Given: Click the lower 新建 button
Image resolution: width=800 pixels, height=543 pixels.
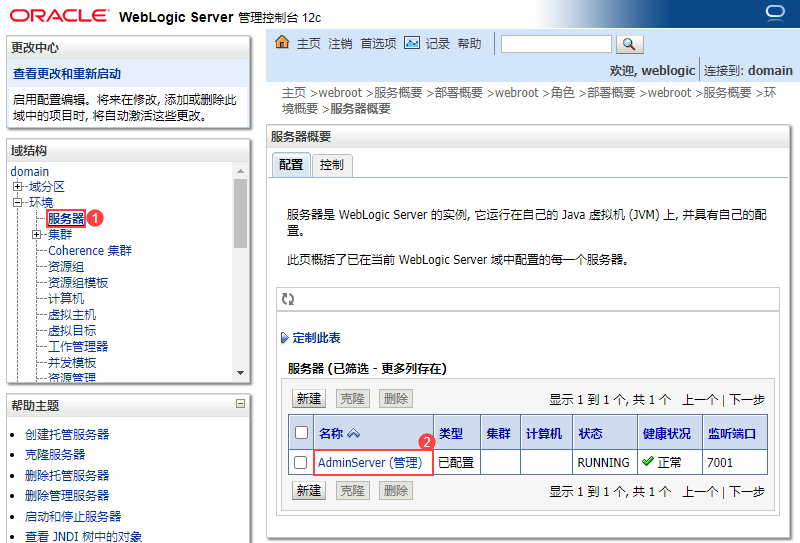Looking at the screenshot, I should (309, 491).
